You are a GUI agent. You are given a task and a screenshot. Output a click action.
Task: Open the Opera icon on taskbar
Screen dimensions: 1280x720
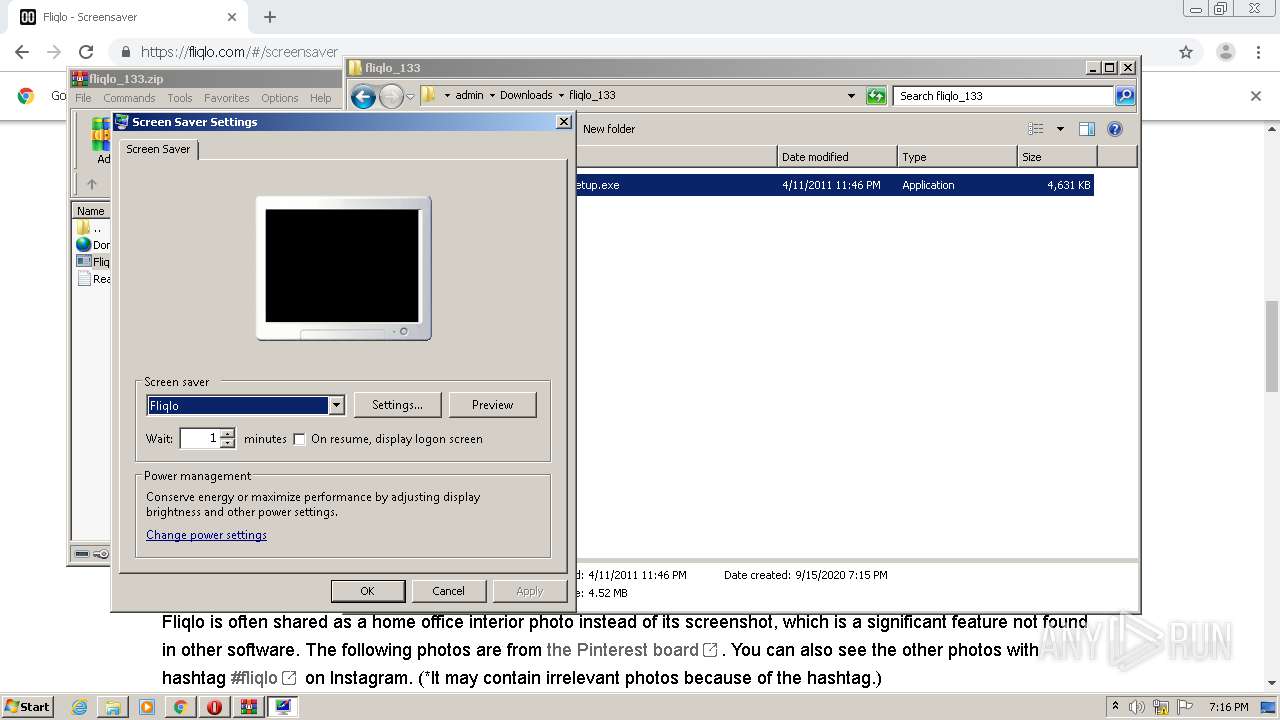point(214,707)
